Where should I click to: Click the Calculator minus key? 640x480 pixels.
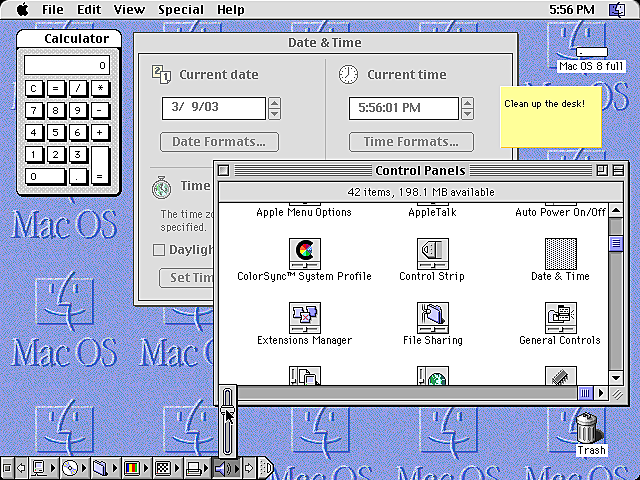point(100,110)
